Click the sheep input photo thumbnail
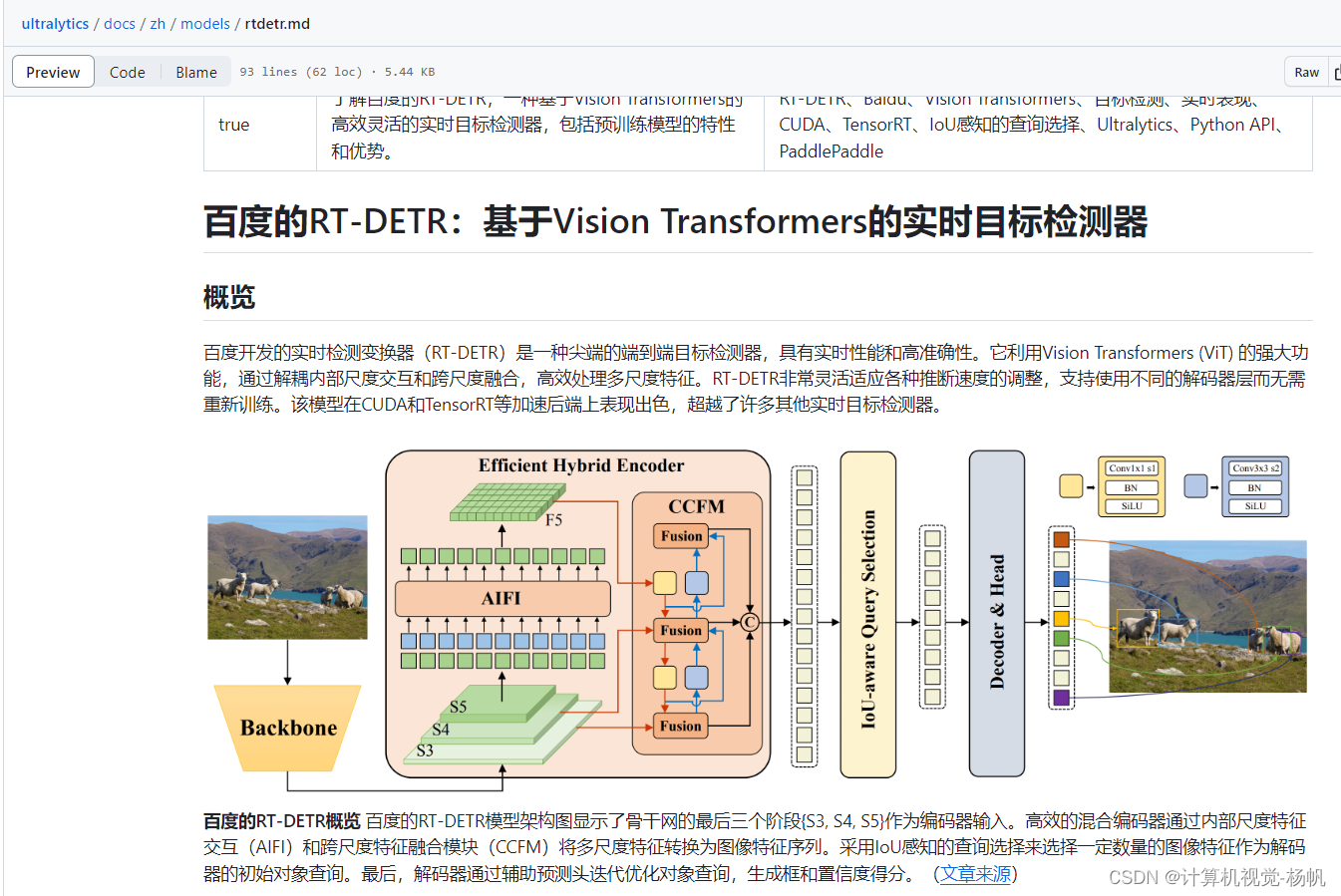This screenshot has height=896, width=1341. tap(287, 577)
